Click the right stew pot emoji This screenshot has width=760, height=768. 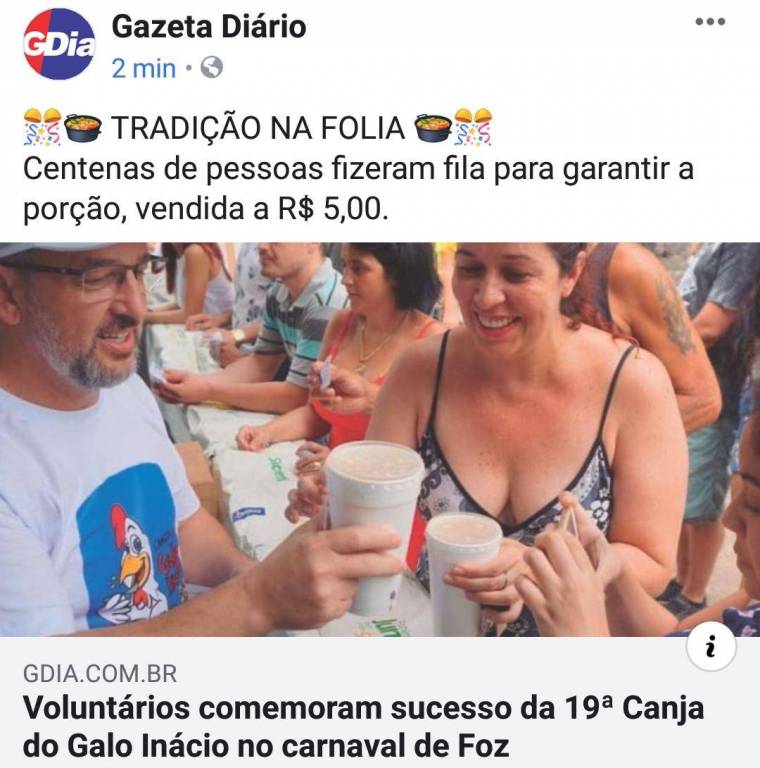pos(433,127)
